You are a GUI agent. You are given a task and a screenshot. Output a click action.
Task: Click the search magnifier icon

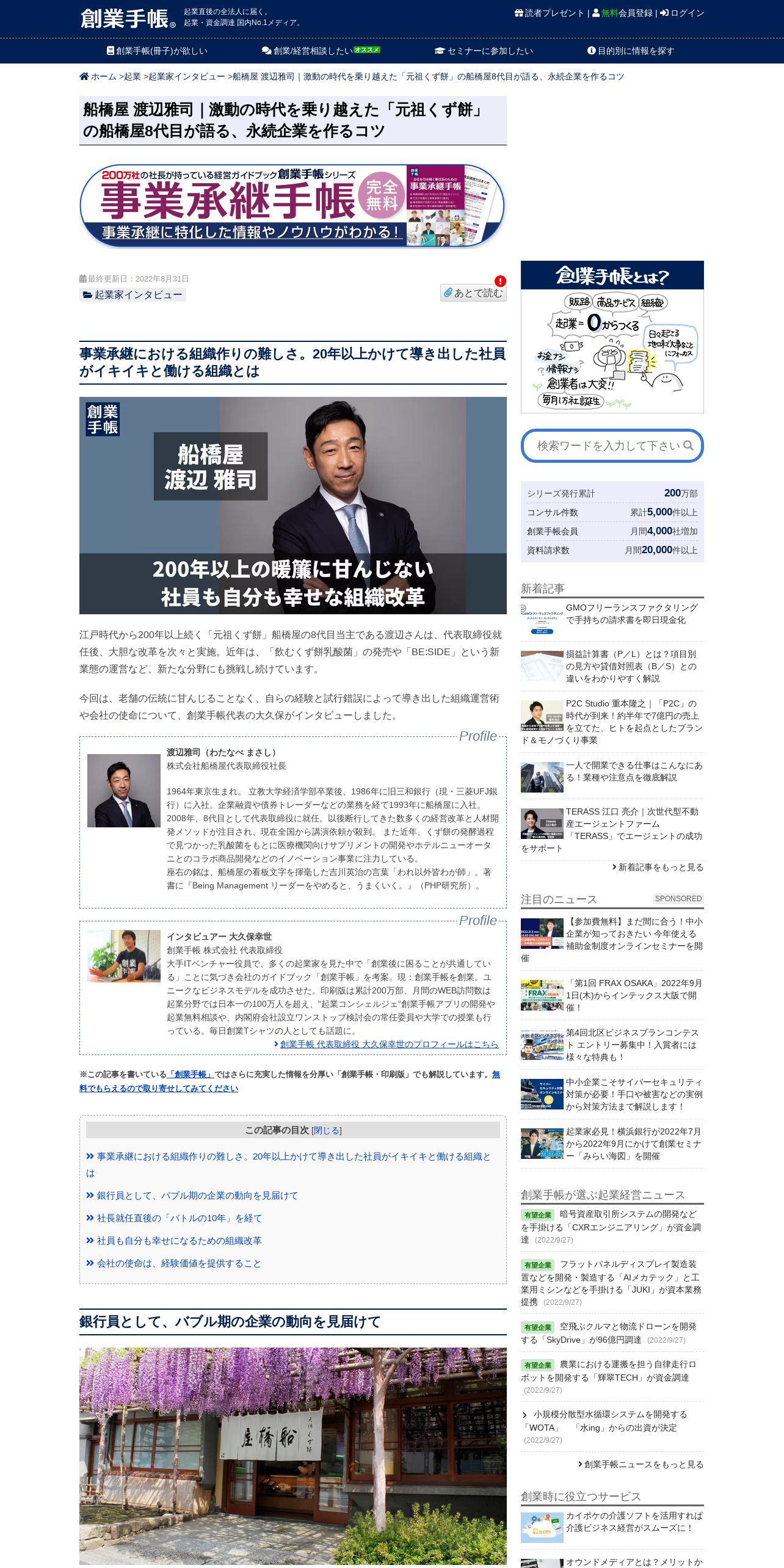688,446
